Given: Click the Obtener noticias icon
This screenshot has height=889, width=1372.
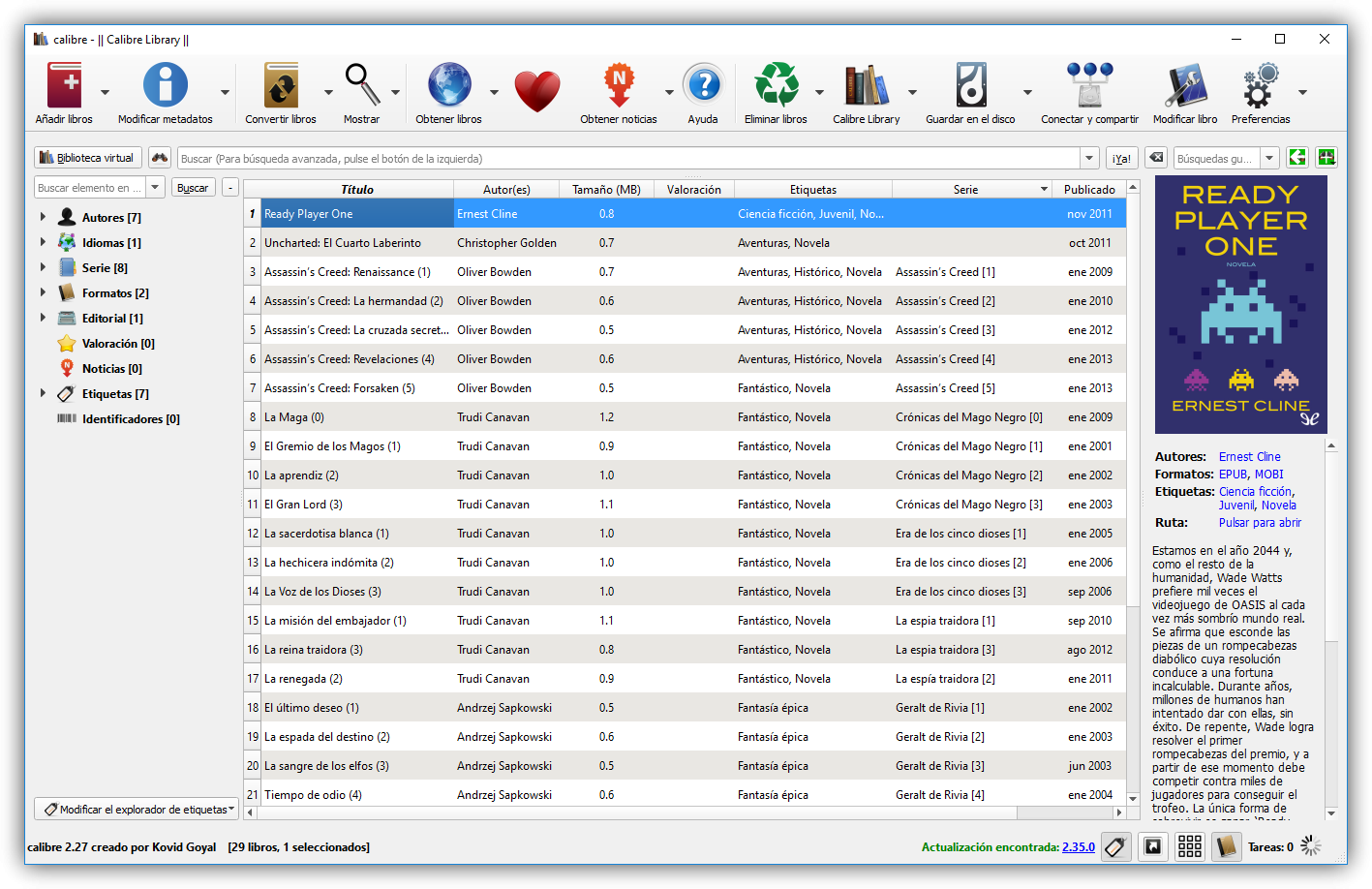Looking at the screenshot, I should (620, 85).
